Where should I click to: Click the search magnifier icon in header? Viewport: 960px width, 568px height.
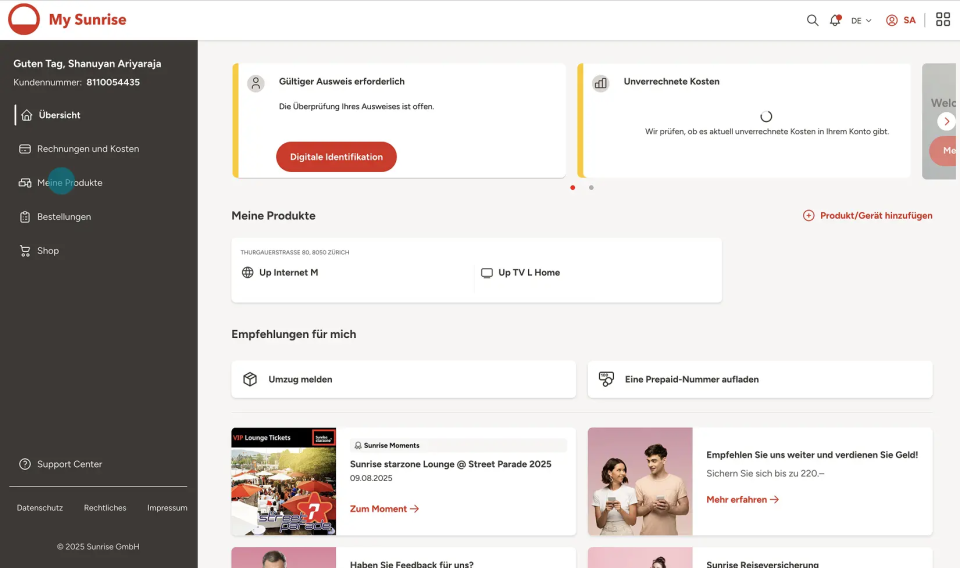coord(812,20)
